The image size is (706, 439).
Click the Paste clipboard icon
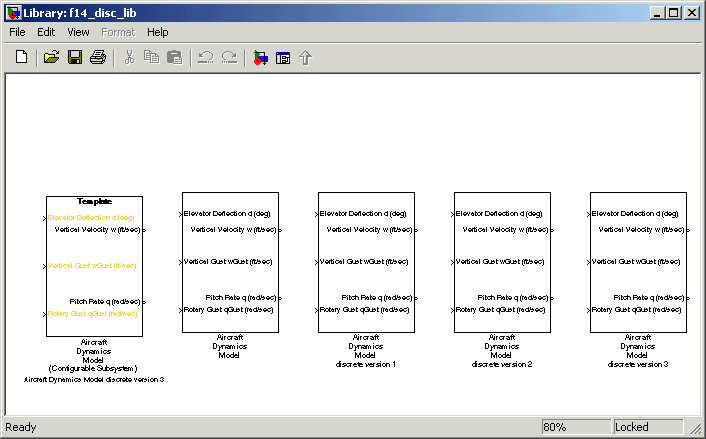[174, 58]
